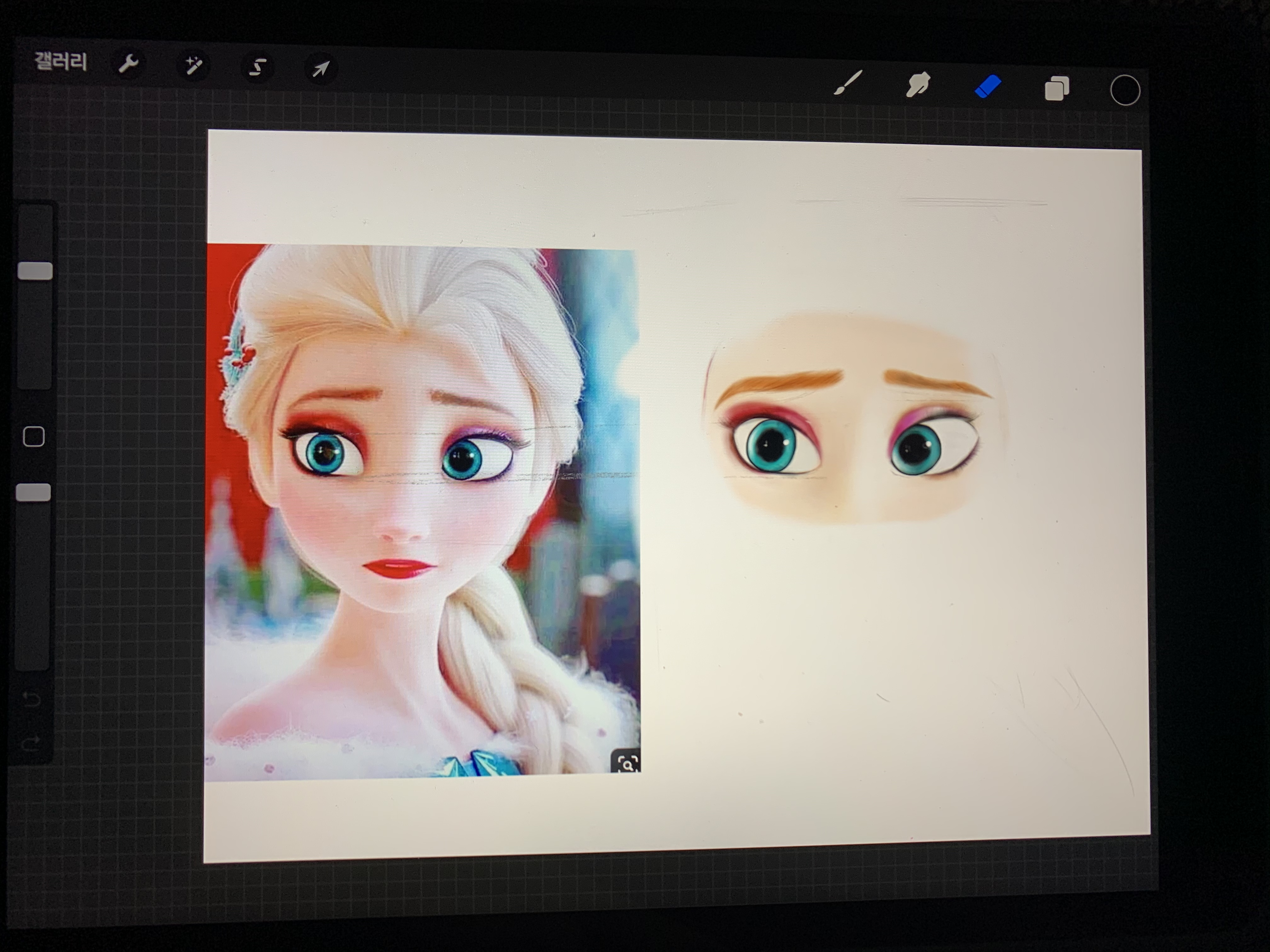Open the 갤러리 (Gallery) view
1270x952 pixels.
pyautogui.click(x=60, y=61)
